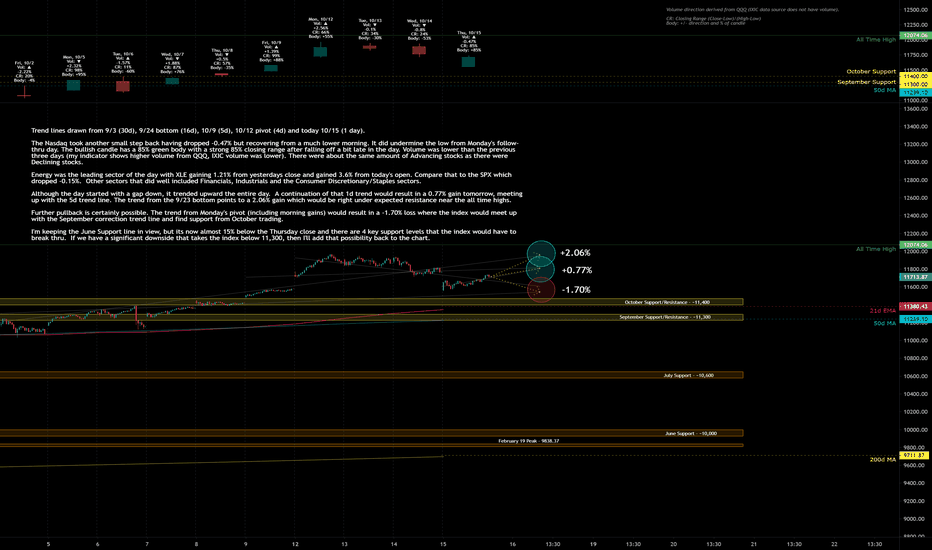932x550 pixels.
Task: Click the +0.77% projection label
Action: [x=577, y=270]
